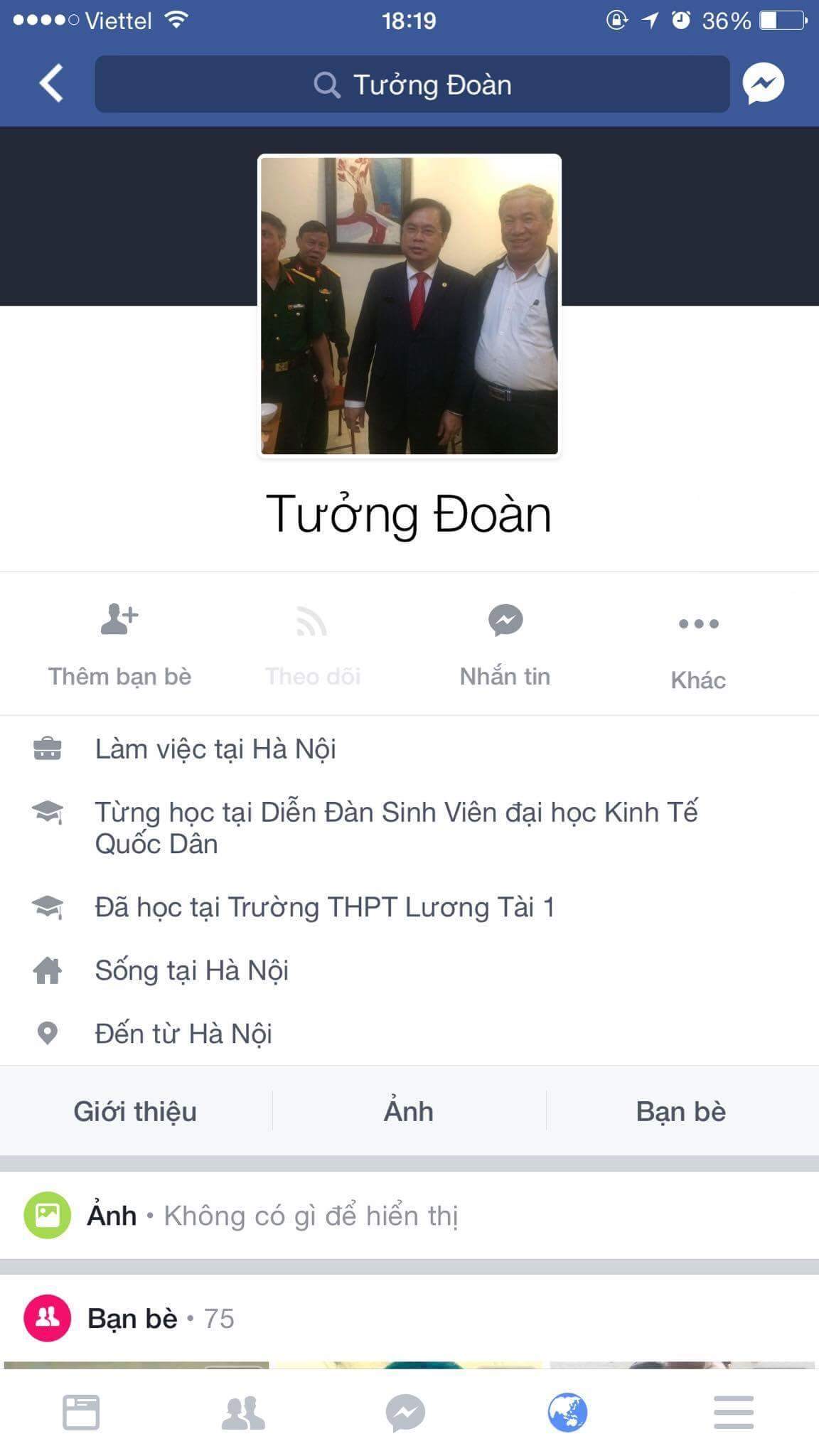Screen dimensions: 819x1456
Task: Tap the green Ảnh photos section icon
Action: click(47, 1215)
